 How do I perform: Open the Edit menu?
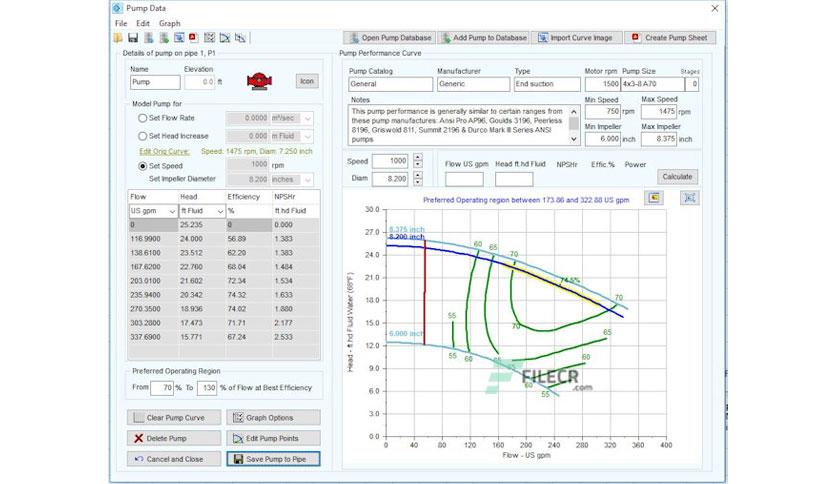click(x=143, y=23)
